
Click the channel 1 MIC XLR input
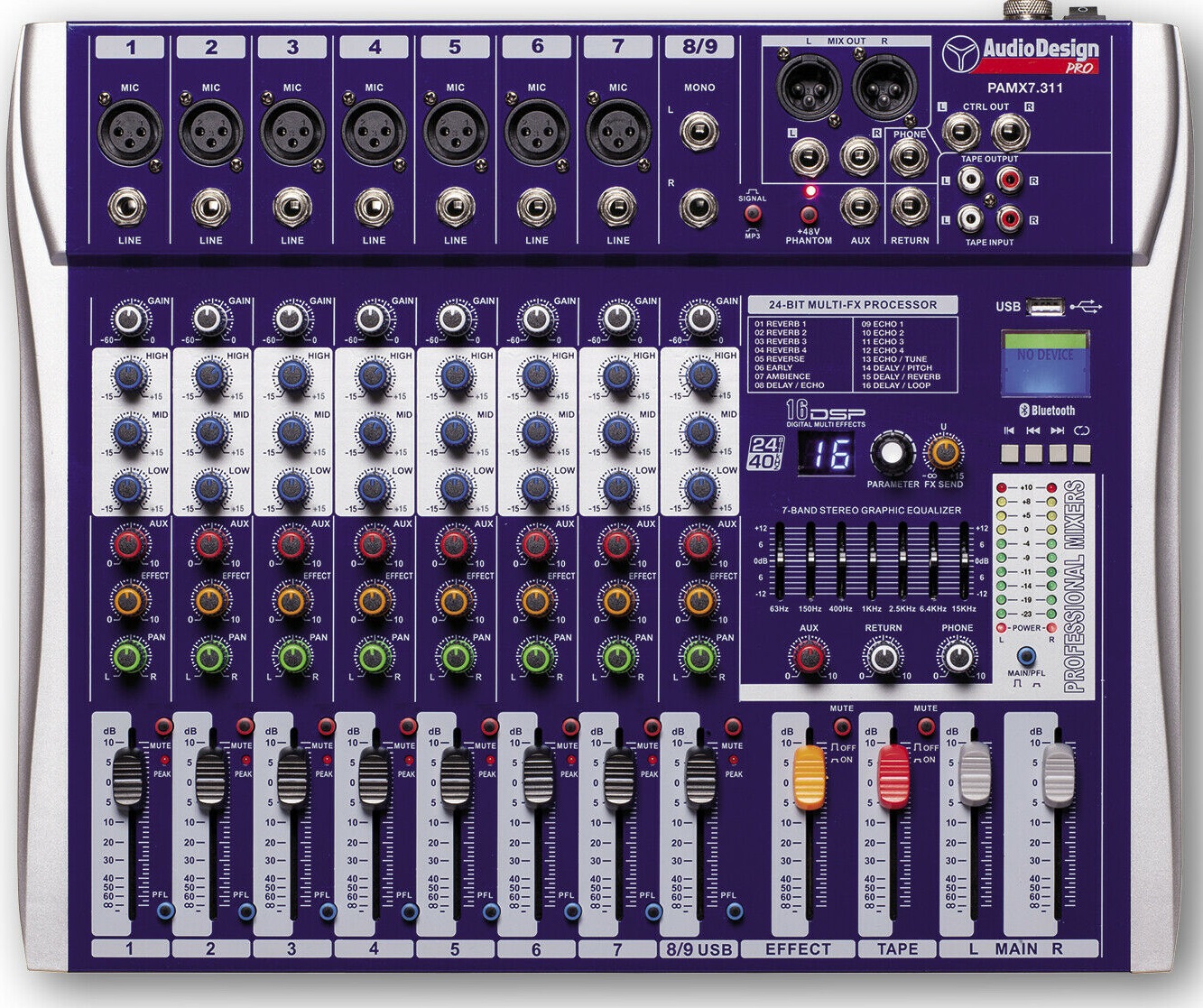130,132
